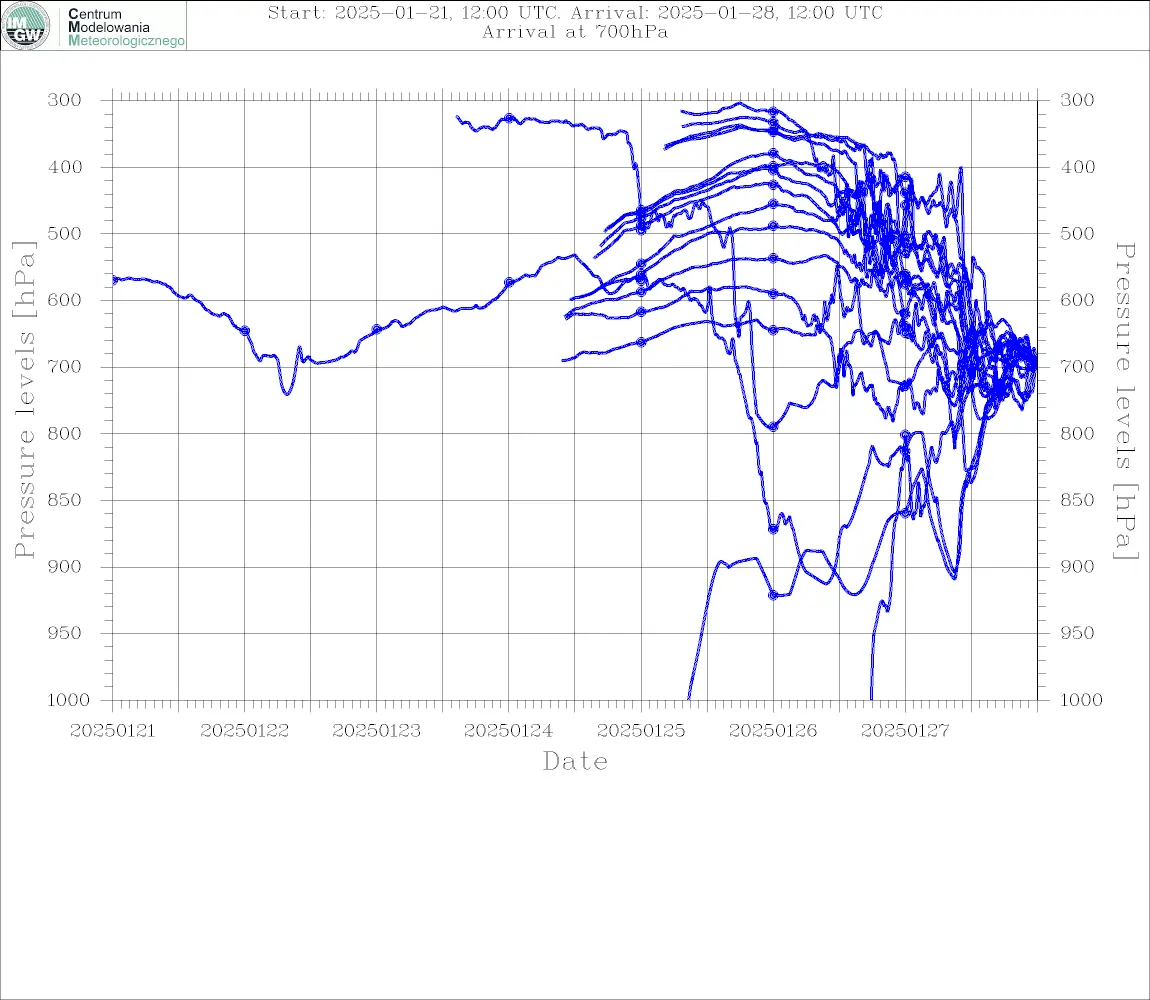The image size is (1150, 1000).
Task: Click the right axis label 700
Action: (1077, 366)
